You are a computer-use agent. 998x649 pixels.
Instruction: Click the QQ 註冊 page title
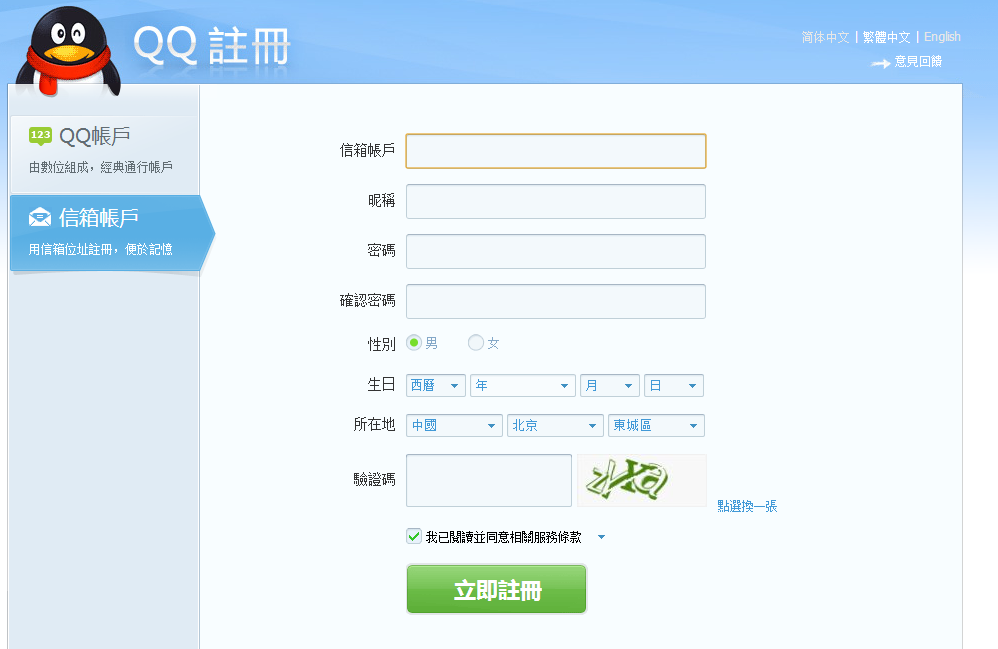pyautogui.click(x=211, y=46)
